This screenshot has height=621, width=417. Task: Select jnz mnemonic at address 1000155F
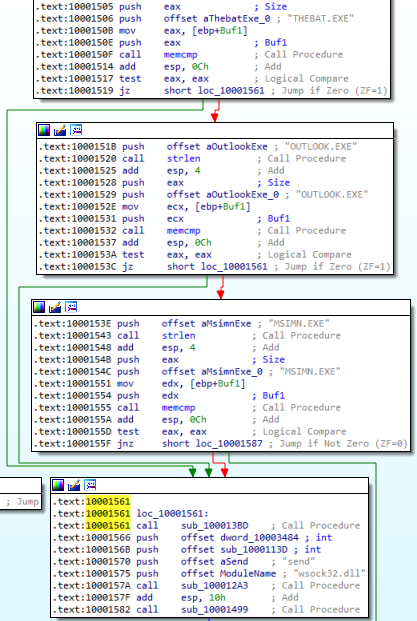tap(125, 444)
